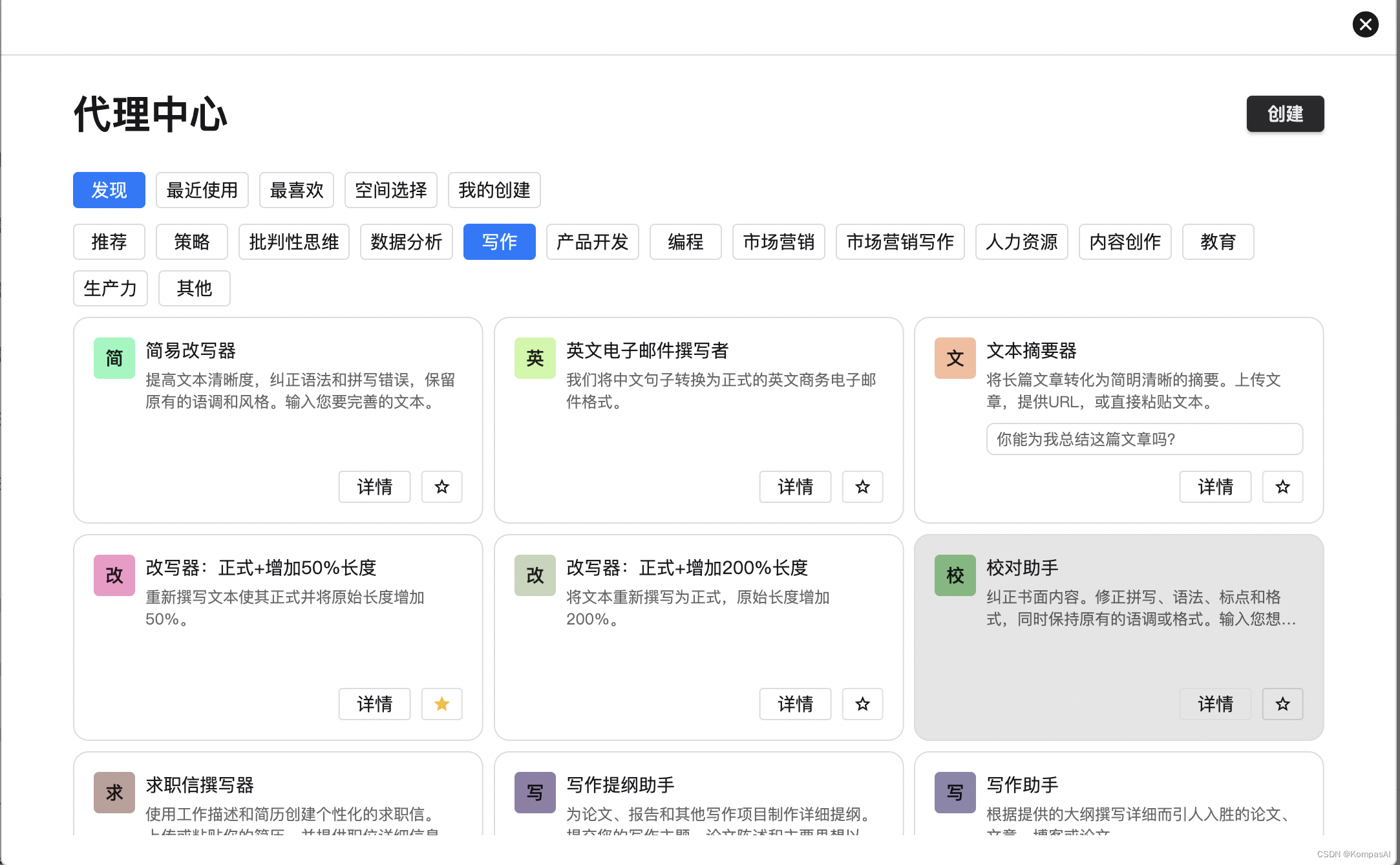The image size is (1400, 865).
Task: Star the 英文电子邮件撰写者 agent
Action: tap(862, 487)
